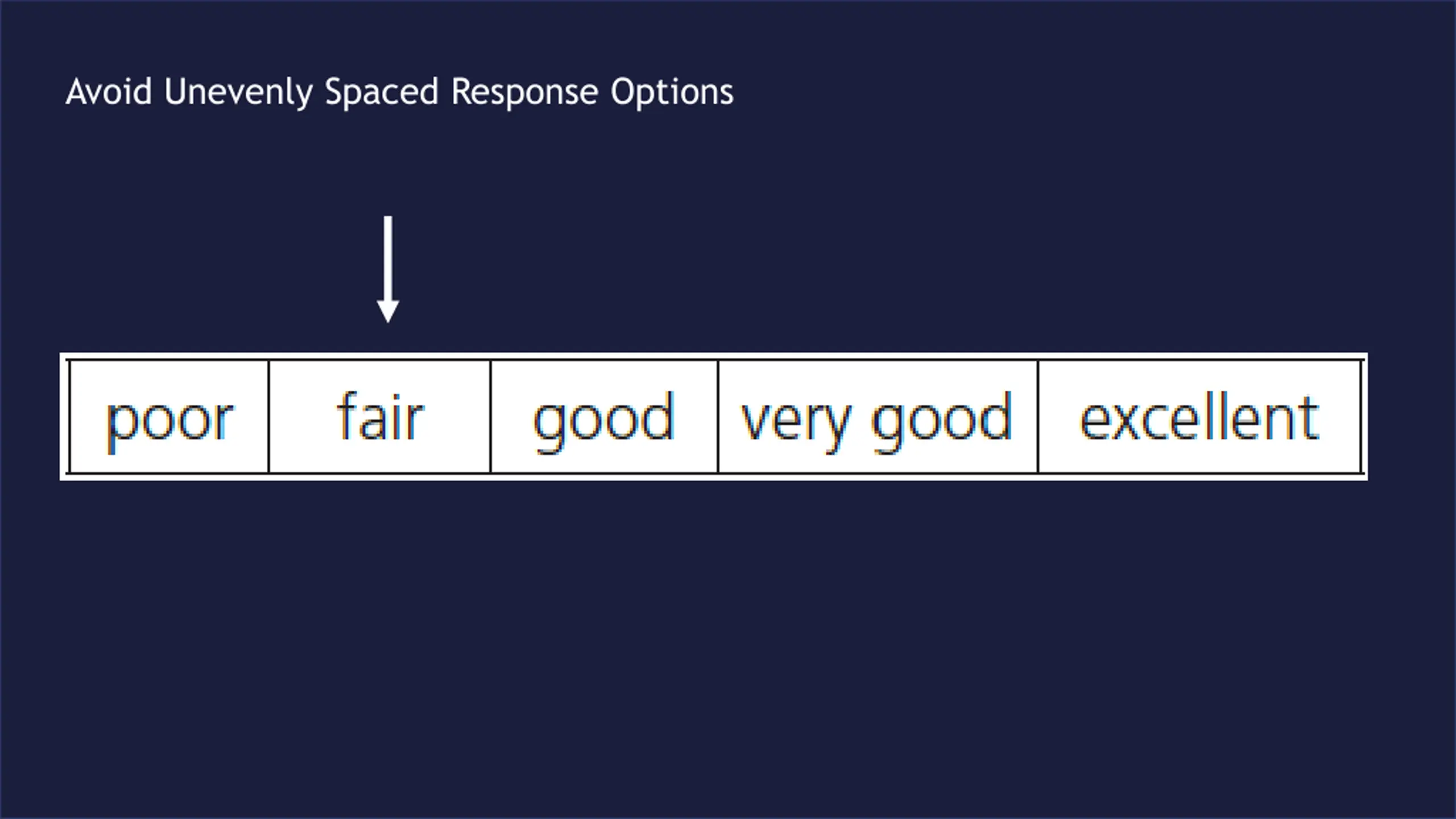Click the vertical shaft of the white arrow
This screenshot has width=1456, height=819.
pyautogui.click(x=388, y=259)
